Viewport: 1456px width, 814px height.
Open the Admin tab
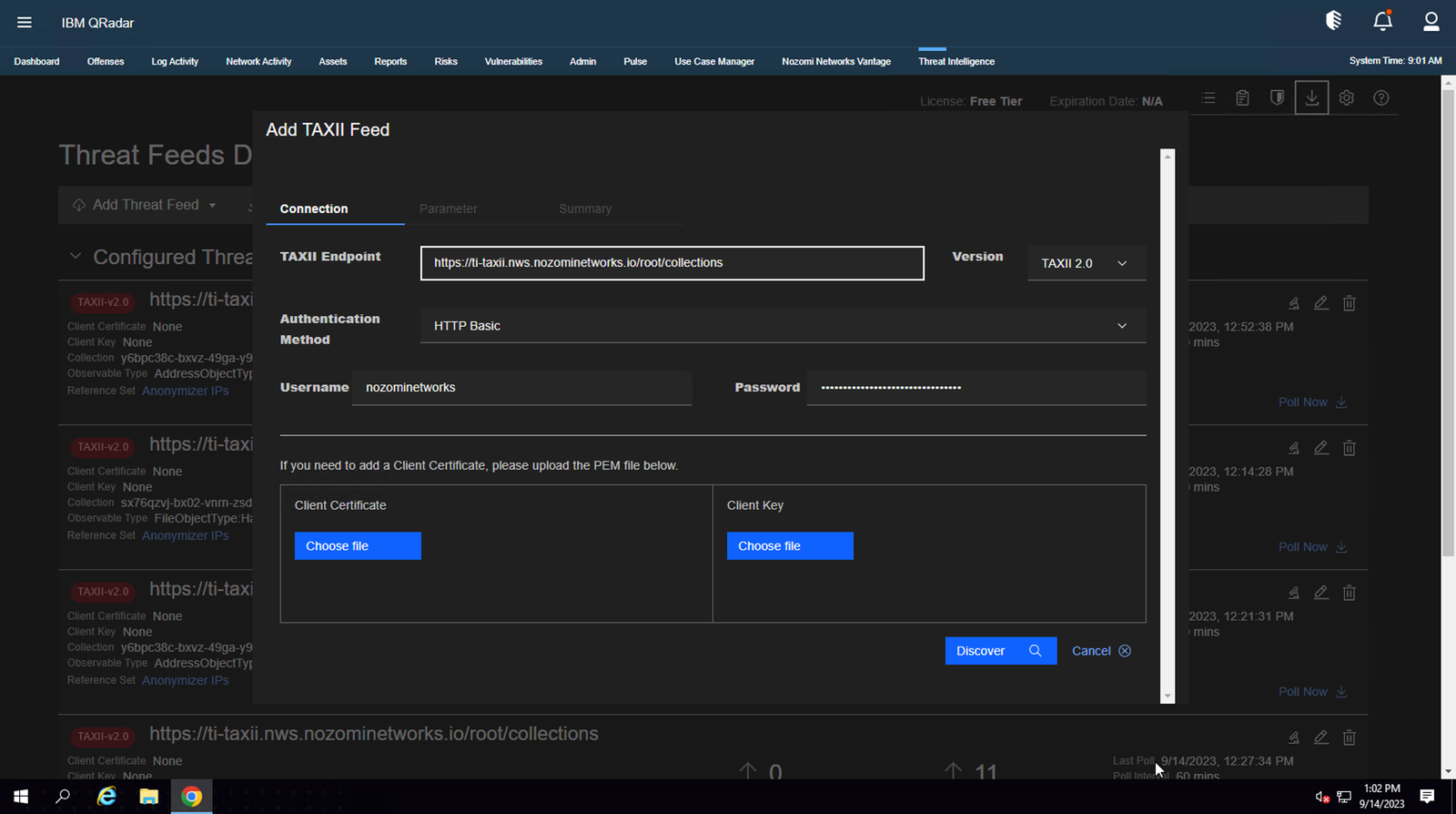click(583, 62)
